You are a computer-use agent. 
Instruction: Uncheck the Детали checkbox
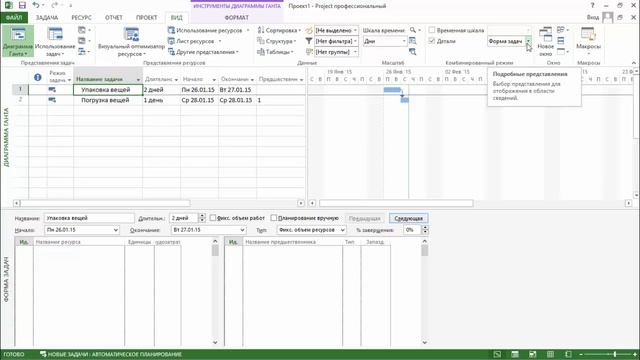pos(432,41)
